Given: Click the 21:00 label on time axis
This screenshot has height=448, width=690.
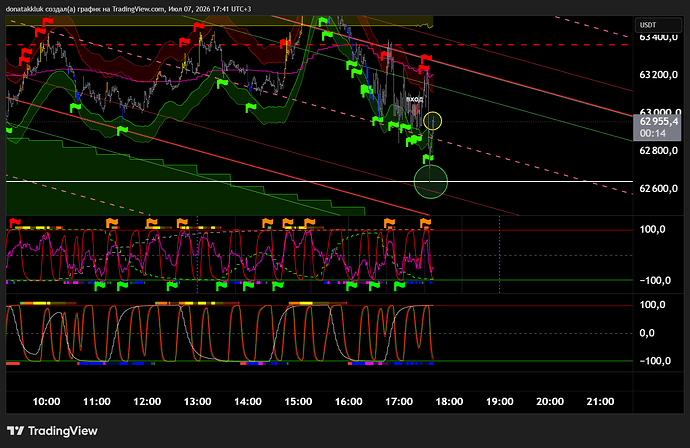Looking at the screenshot, I should (x=600, y=401).
